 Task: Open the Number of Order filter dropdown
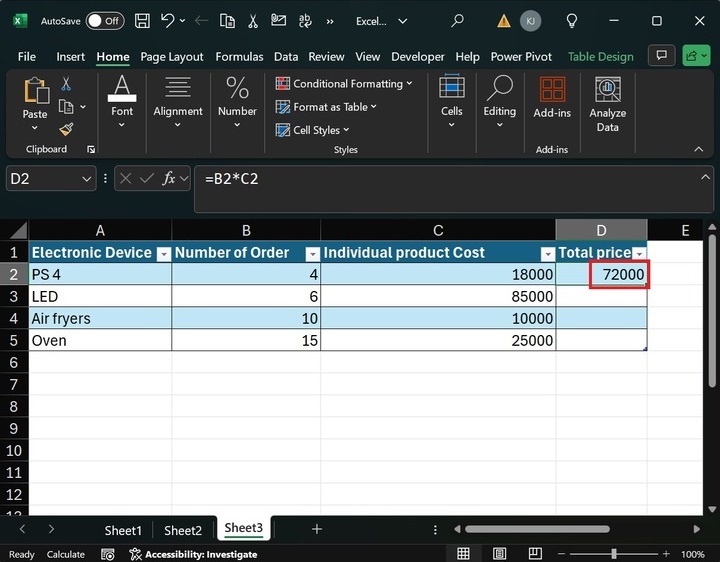[x=312, y=254]
